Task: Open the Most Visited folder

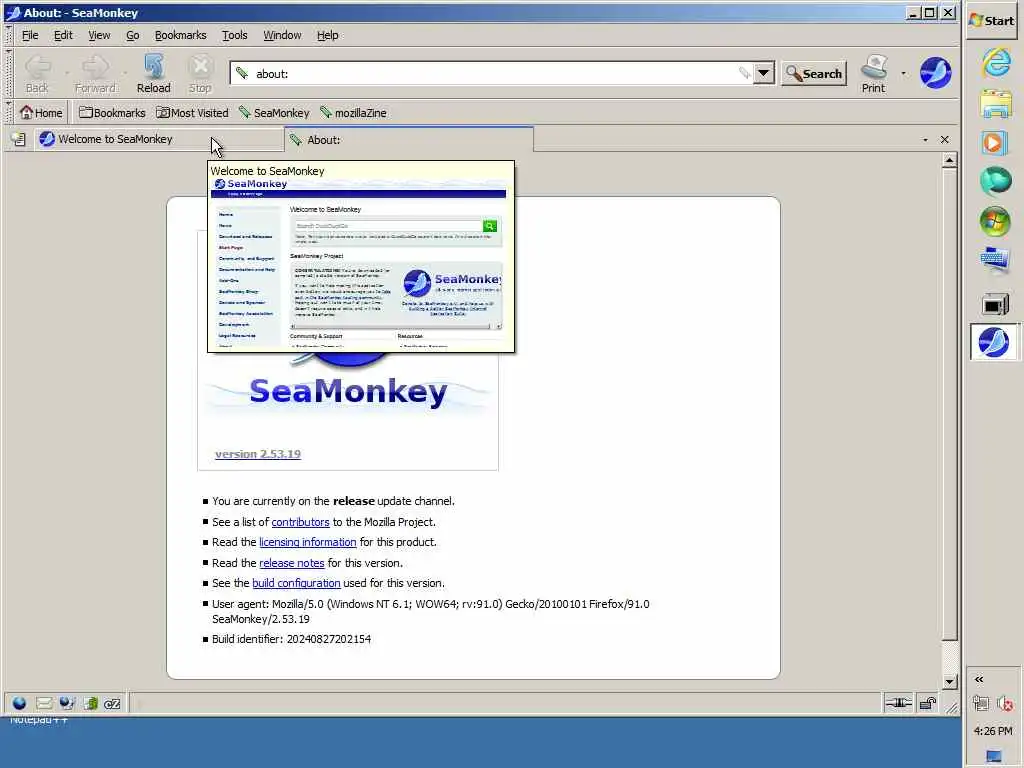Action: coord(192,113)
